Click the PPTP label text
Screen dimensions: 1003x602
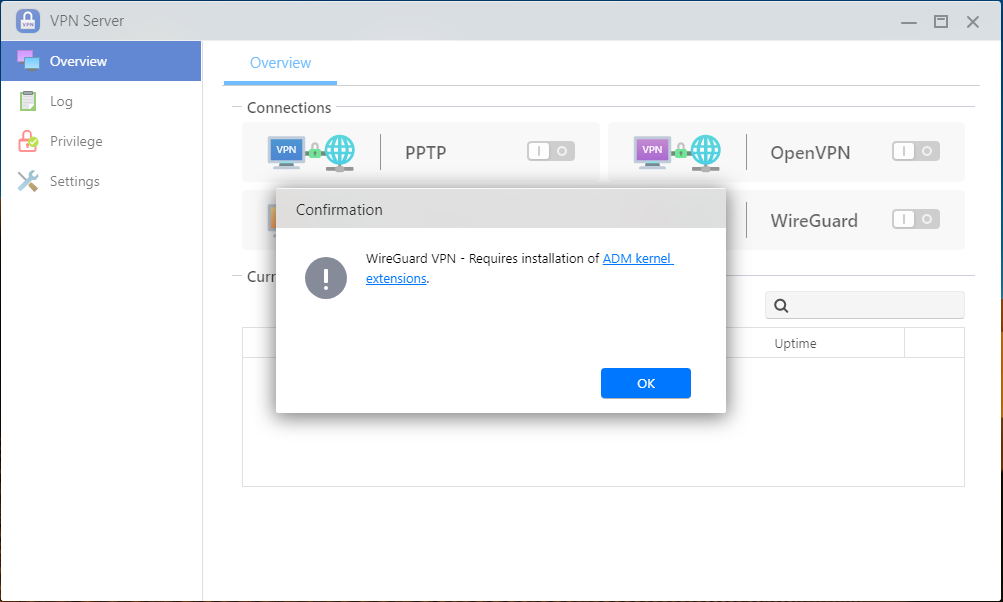(425, 153)
